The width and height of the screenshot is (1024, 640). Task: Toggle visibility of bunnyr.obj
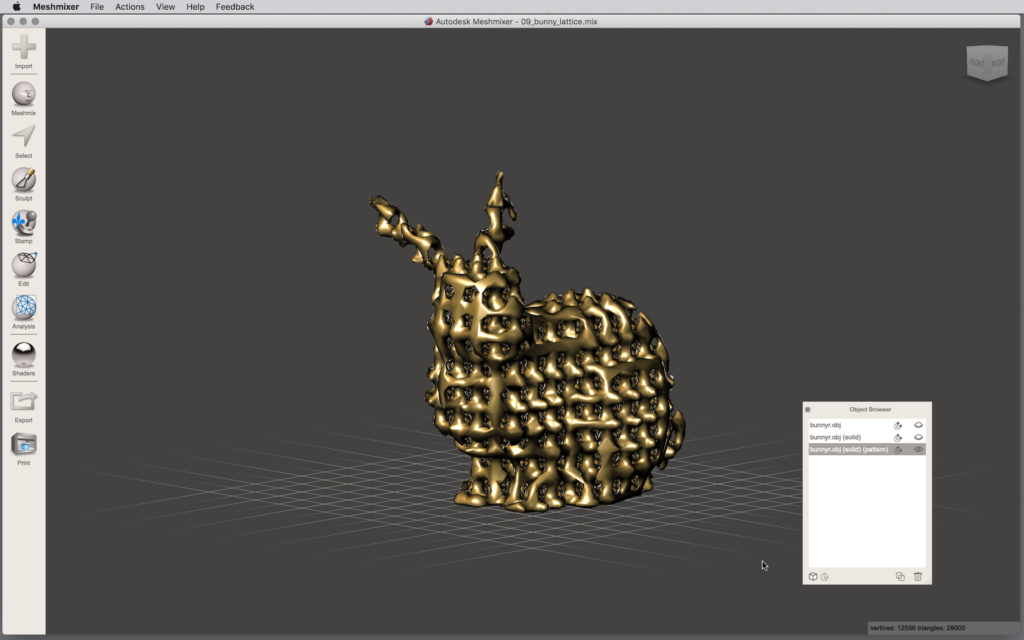(918, 425)
